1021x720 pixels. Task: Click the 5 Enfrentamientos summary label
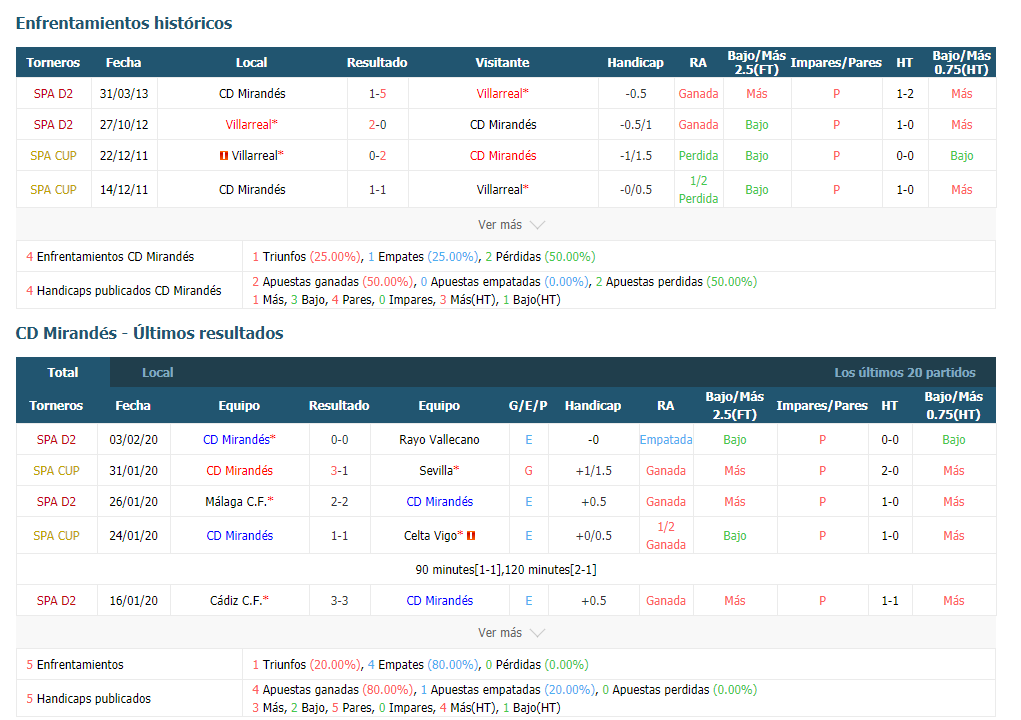click(75, 665)
